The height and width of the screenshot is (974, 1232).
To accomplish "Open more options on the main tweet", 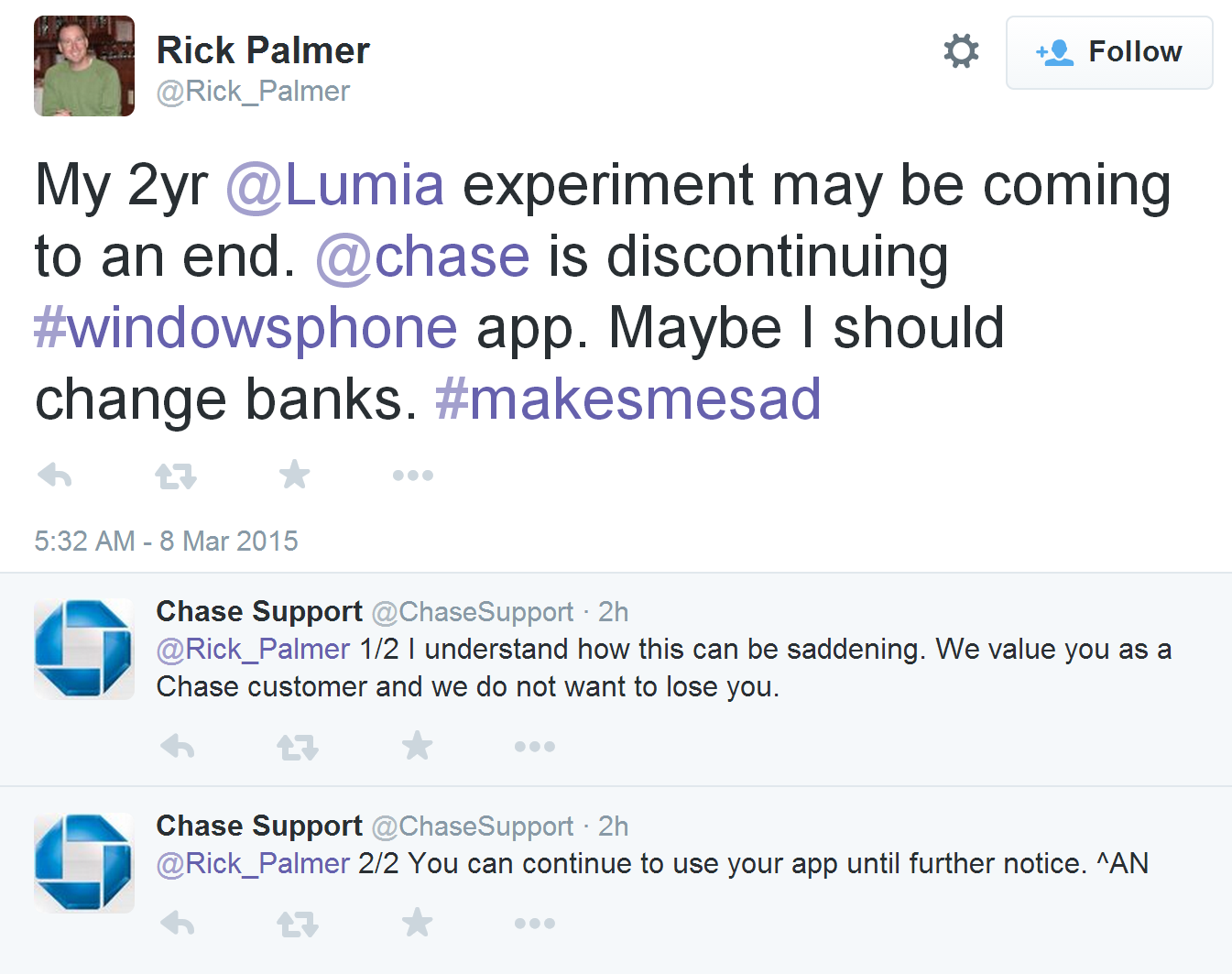I will 413,476.
